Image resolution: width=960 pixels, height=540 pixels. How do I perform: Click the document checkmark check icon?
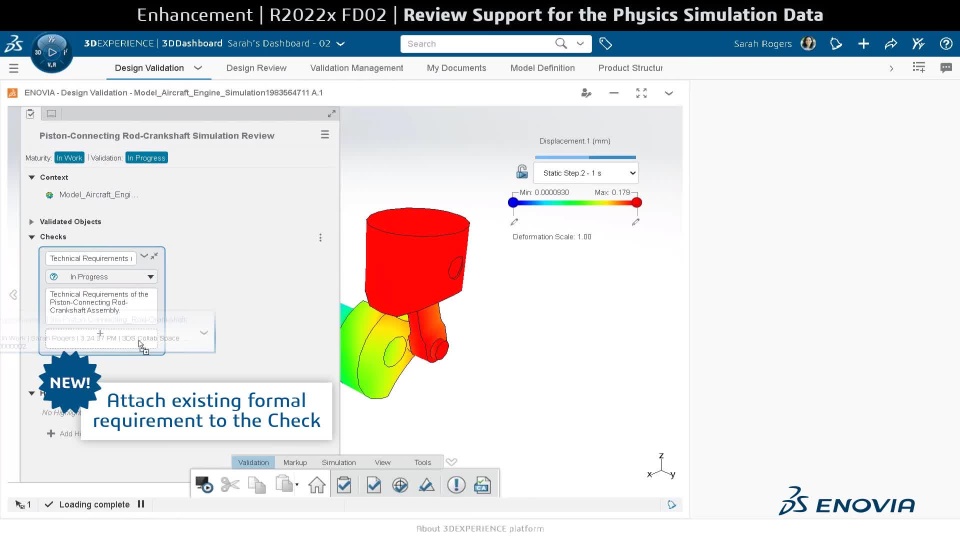click(x=373, y=485)
